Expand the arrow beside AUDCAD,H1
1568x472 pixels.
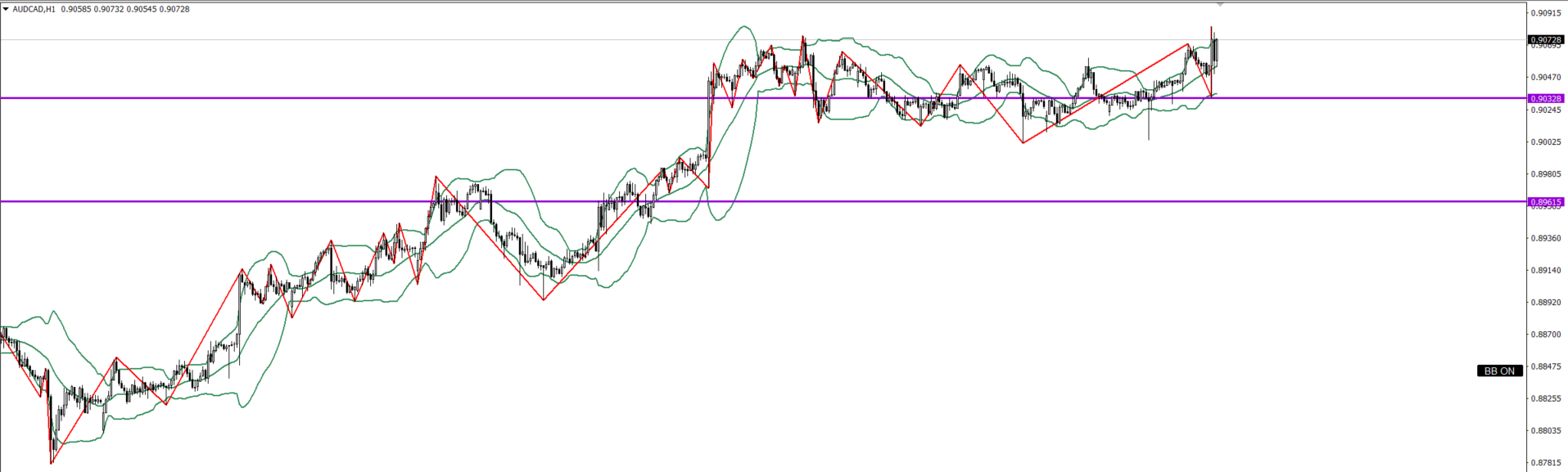[x=6, y=9]
